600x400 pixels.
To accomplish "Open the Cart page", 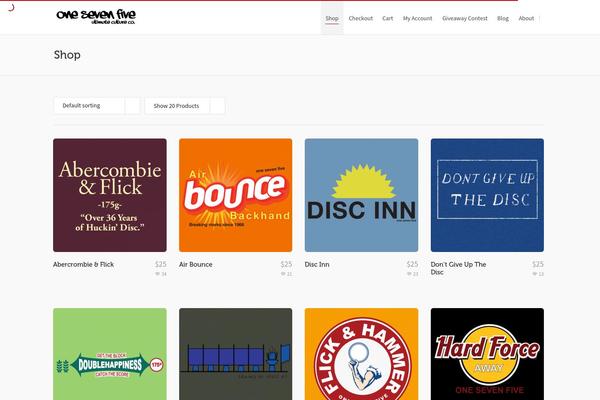I will pyautogui.click(x=388, y=18).
